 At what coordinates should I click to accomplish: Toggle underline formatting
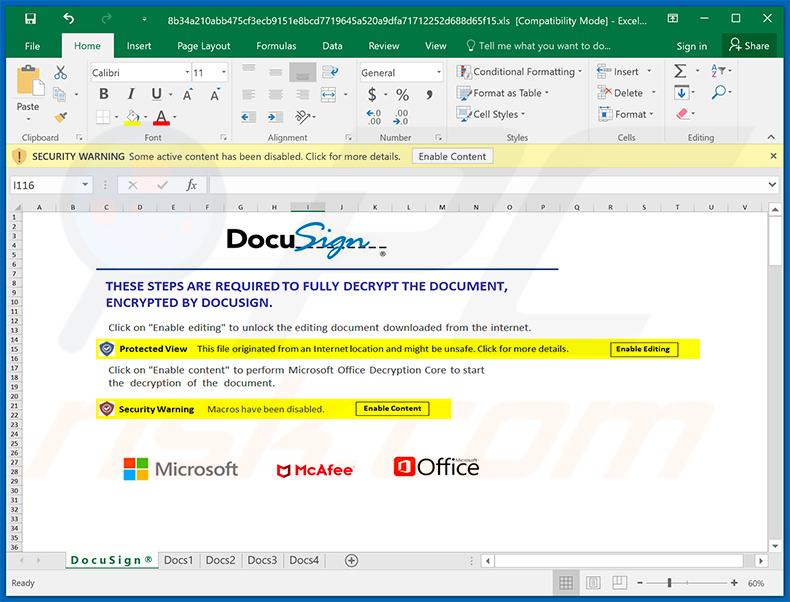(x=157, y=94)
